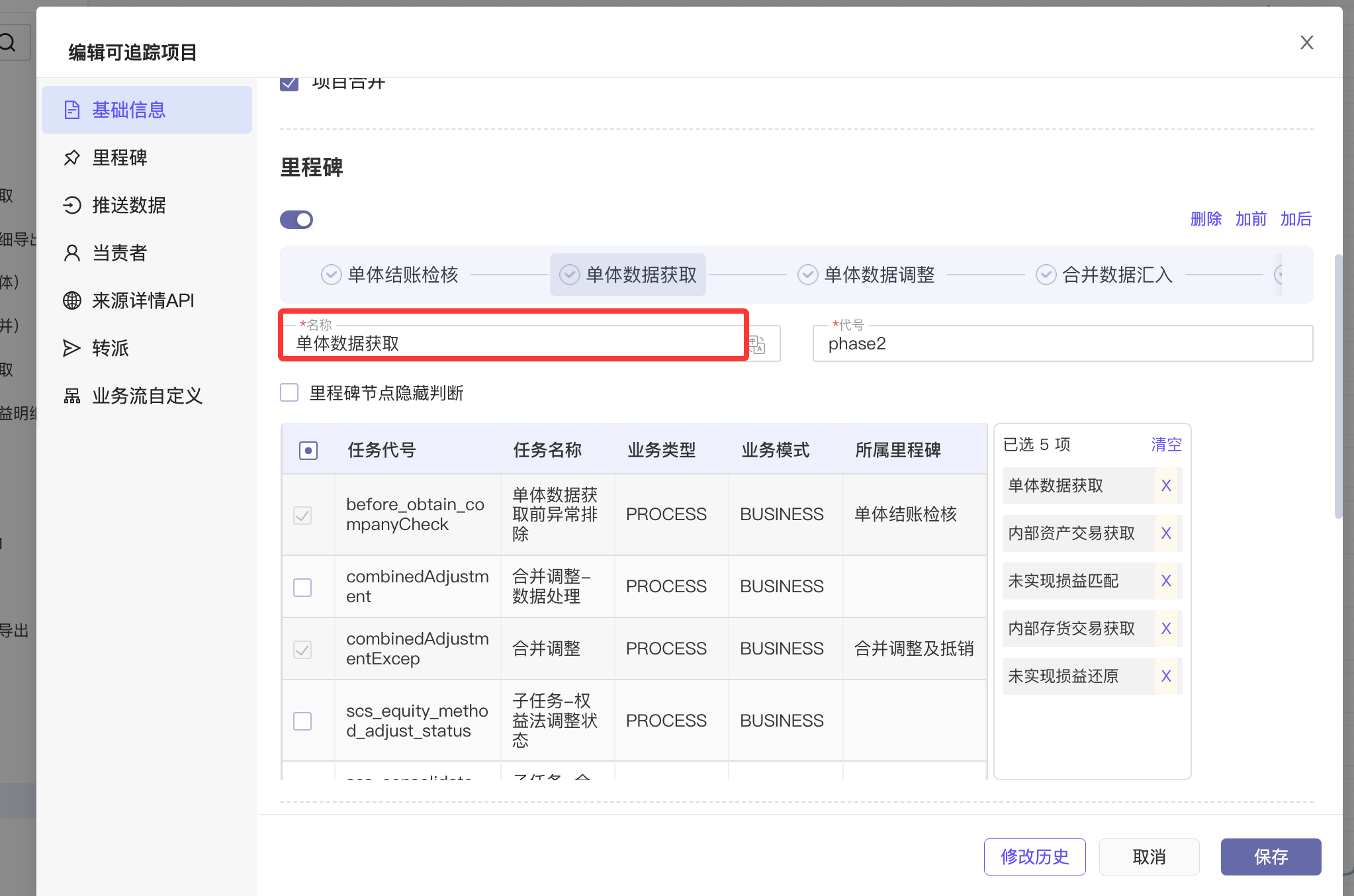
Task: Click the 代号 input field with phase2
Action: 1063,343
